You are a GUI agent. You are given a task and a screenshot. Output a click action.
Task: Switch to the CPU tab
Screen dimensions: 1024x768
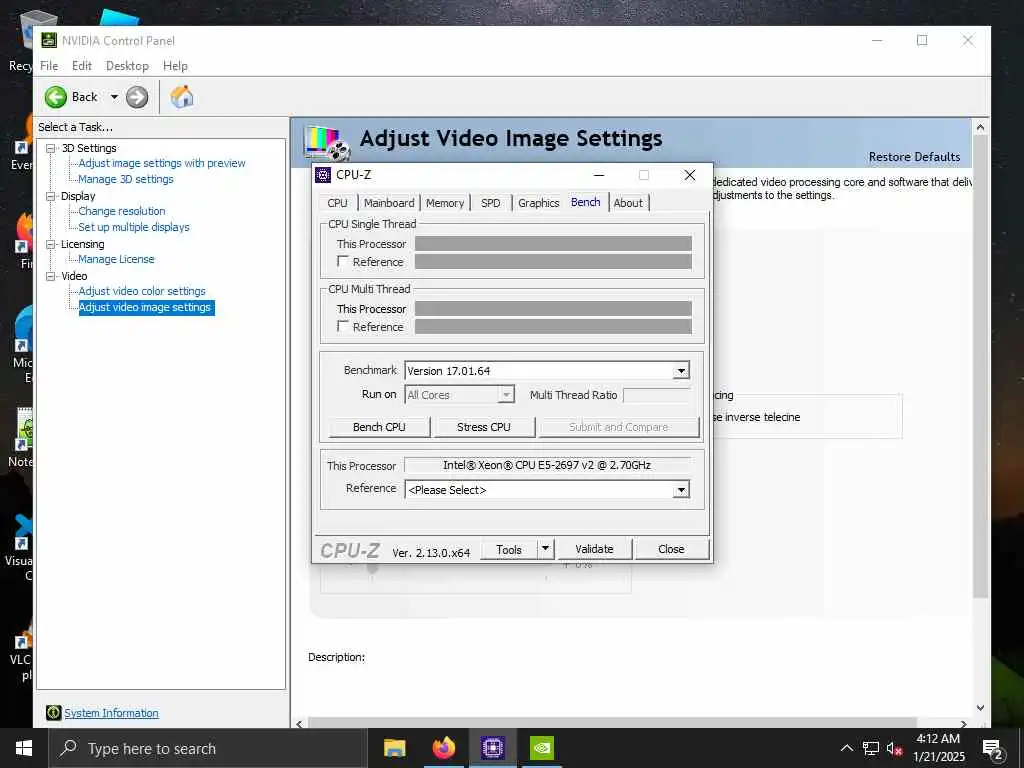[x=338, y=203]
